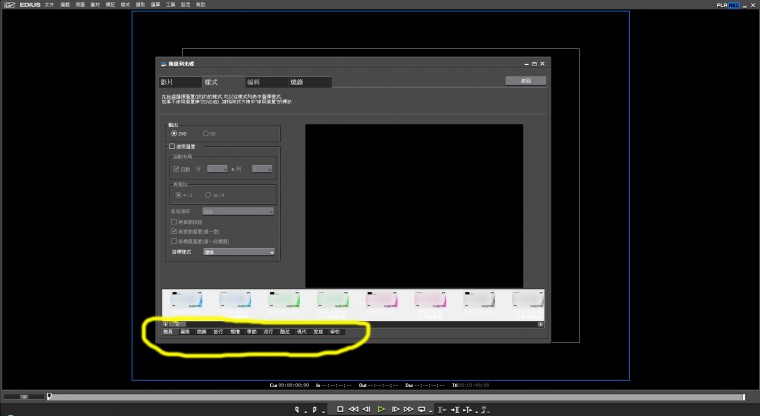Viewport: 760px width, 416px height.
Task: Step back one frame button
Action: tap(366, 410)
